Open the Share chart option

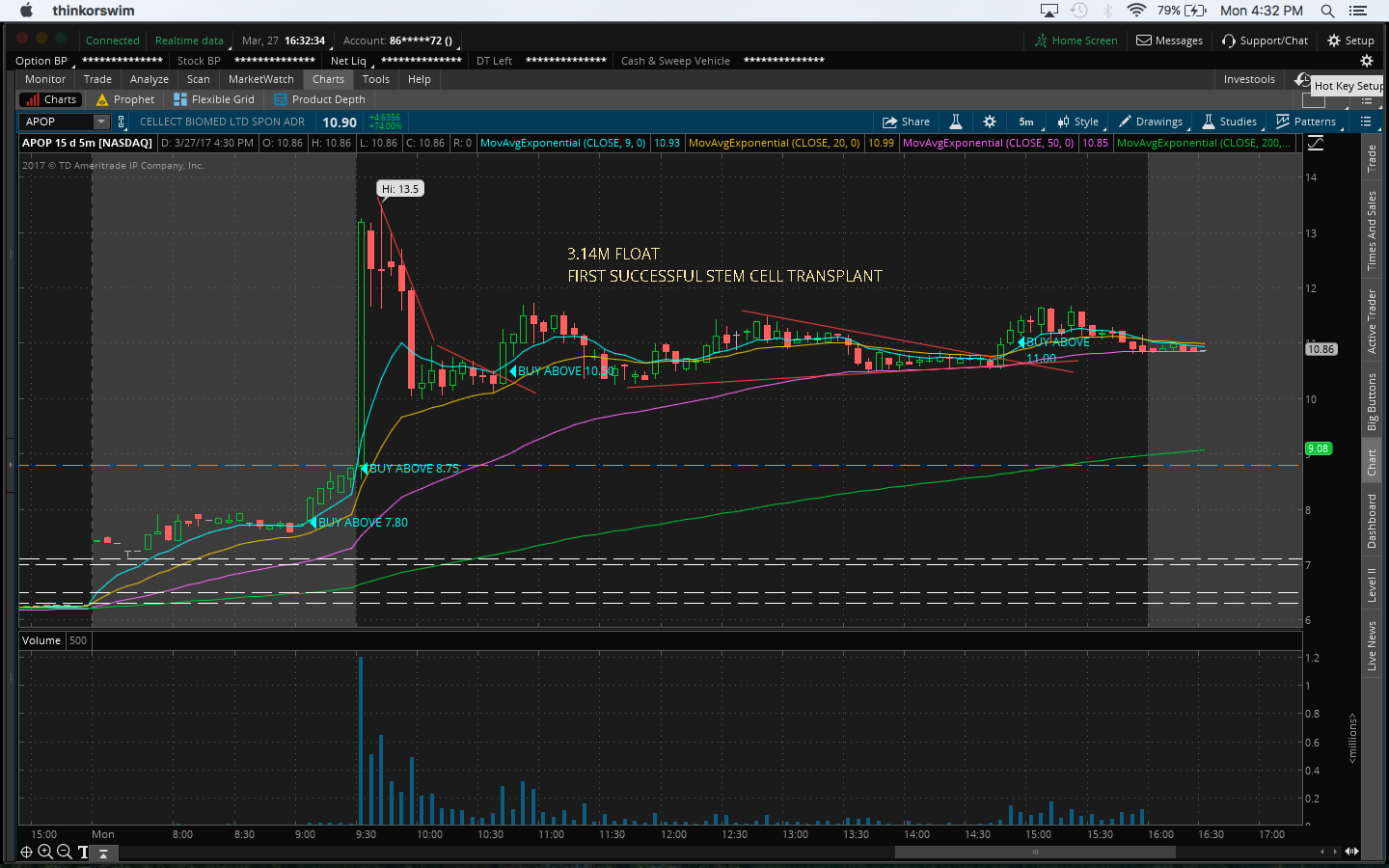point(906,122)
